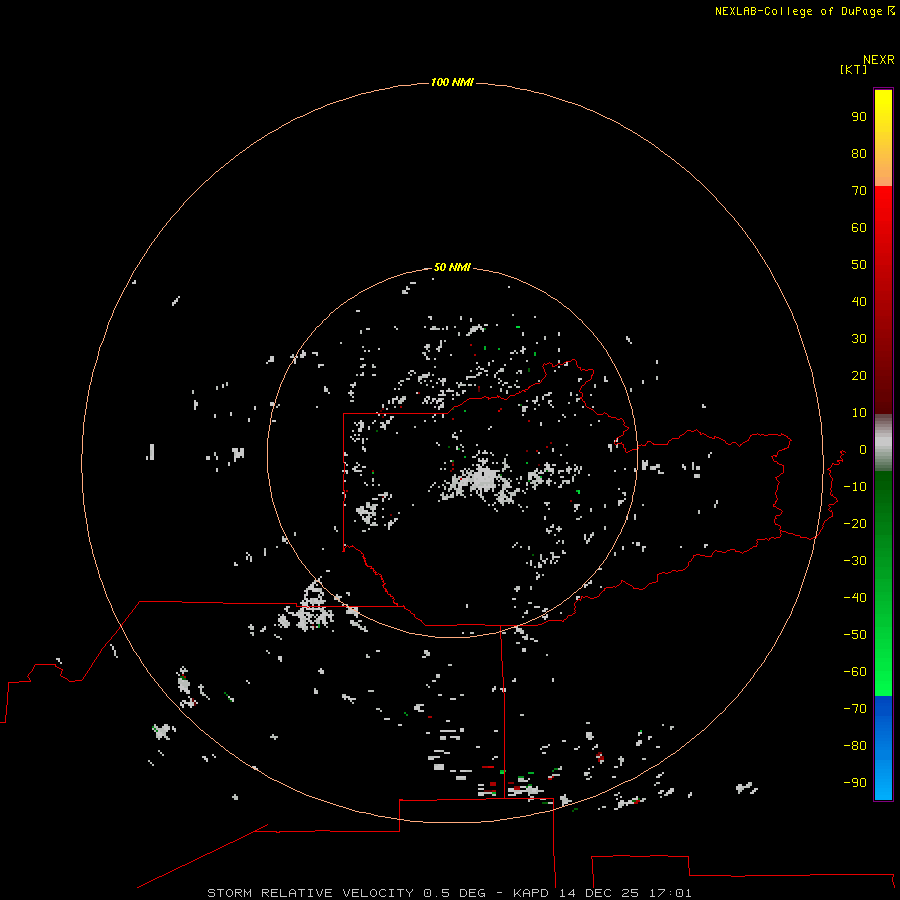900x900 pixels.
Task: Click the KT units label above the scale
Action: coord(853,69)
